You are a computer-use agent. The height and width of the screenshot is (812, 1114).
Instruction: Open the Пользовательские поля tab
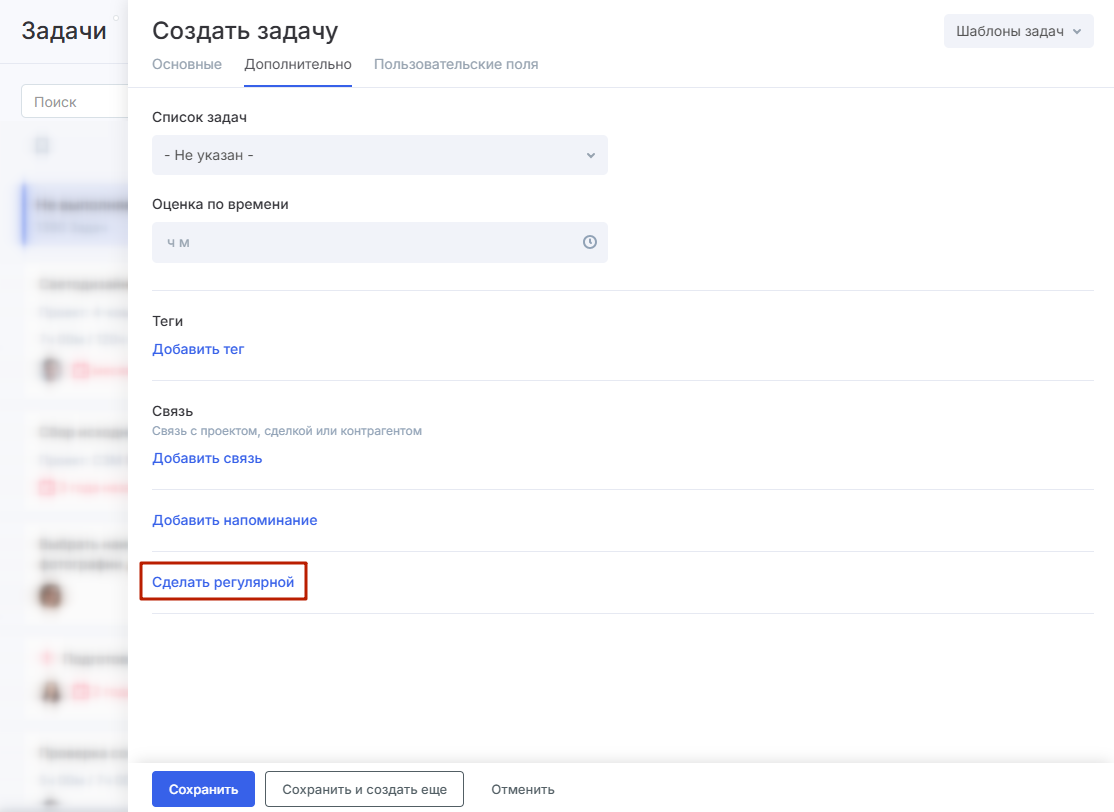[456, 65]
